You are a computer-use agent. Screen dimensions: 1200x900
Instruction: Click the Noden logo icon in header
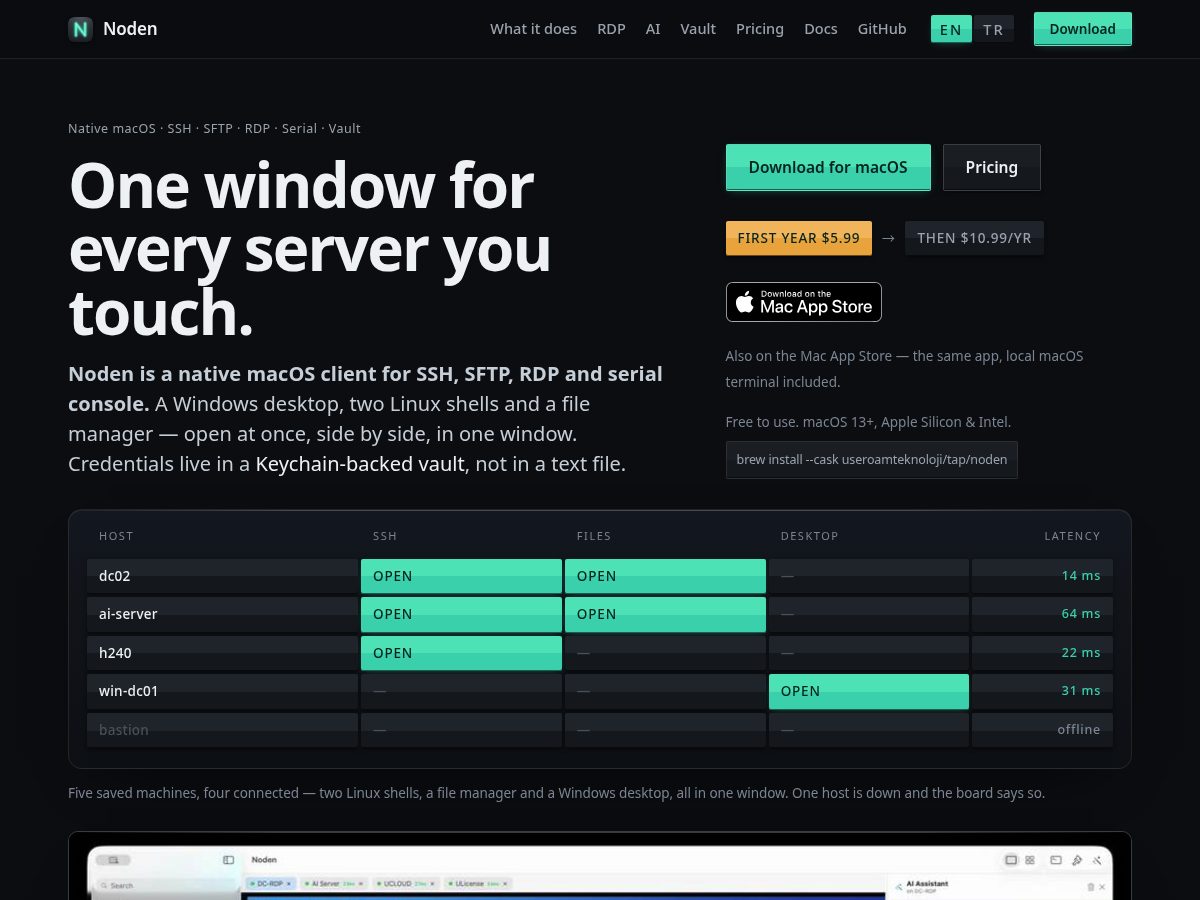coord(80,29)
